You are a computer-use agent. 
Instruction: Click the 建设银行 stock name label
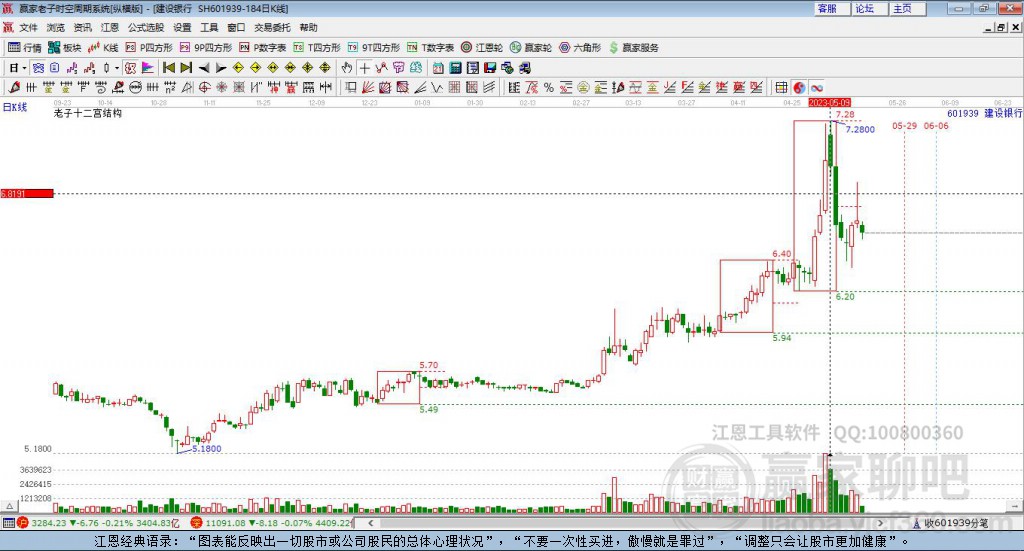1003,113
